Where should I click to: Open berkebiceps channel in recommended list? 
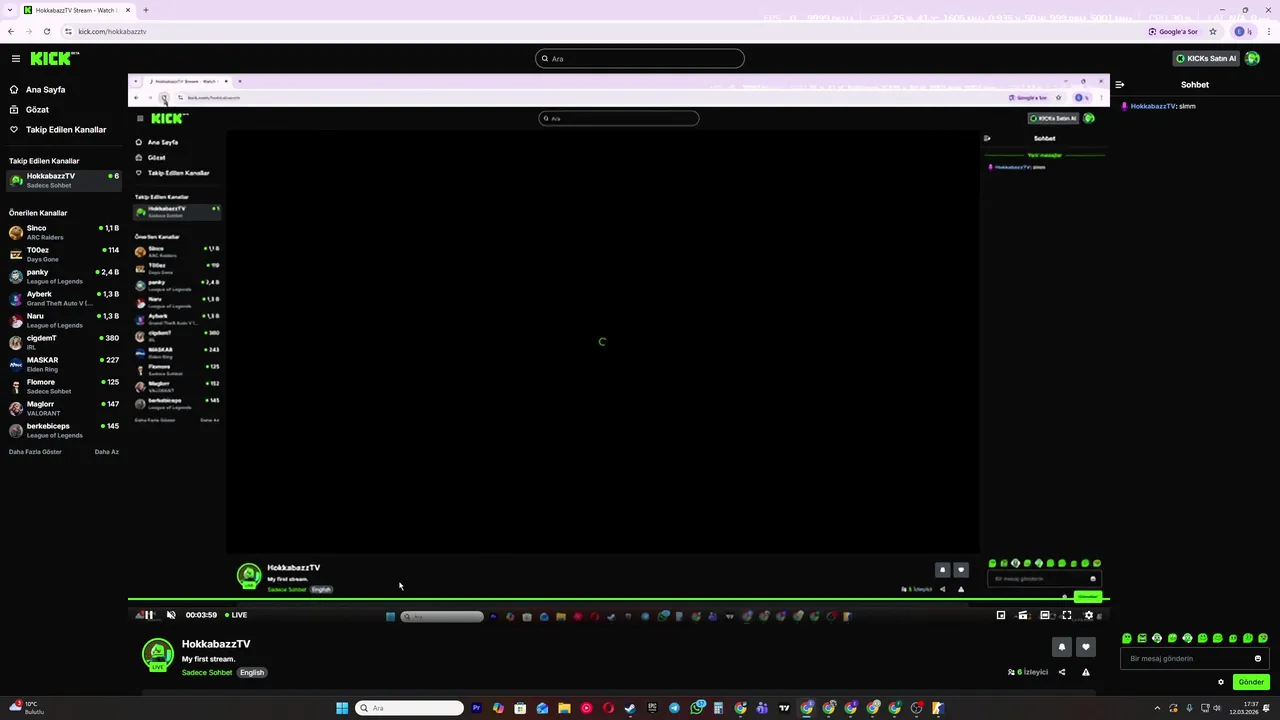(63, 430)
